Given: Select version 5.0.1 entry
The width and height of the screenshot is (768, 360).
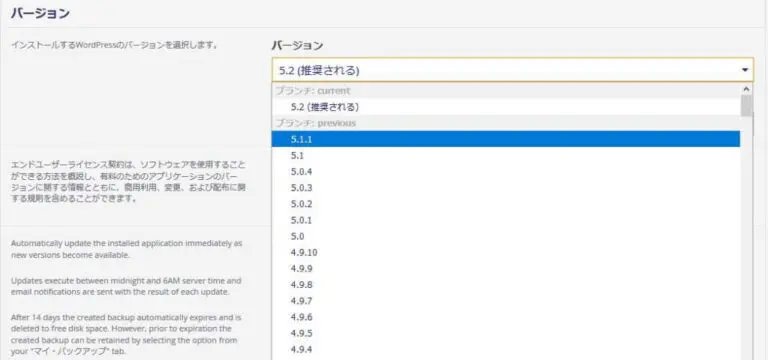Looking at the screenshot, I should click(506, 220).
